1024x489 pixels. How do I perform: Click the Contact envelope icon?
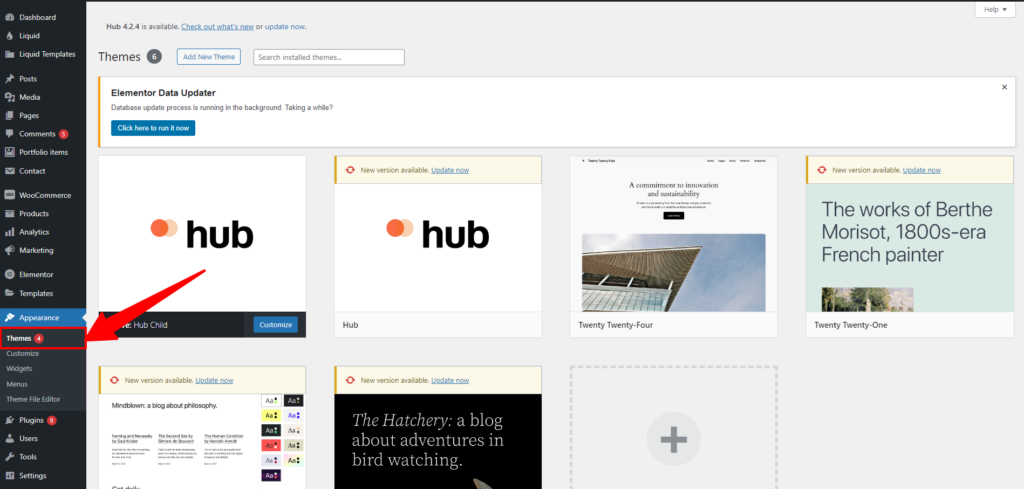click(9, 171)
